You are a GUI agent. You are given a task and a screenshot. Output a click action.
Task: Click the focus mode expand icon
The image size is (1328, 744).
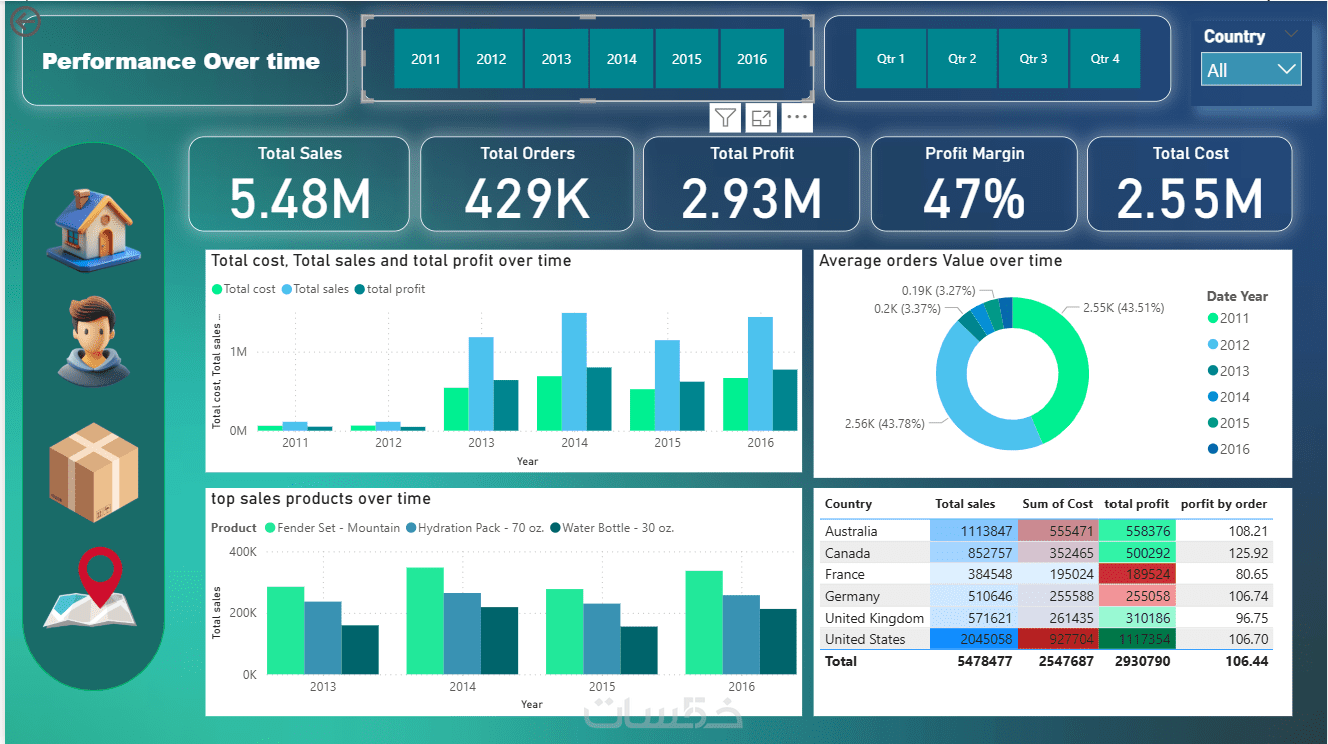(x=761, y=118)
